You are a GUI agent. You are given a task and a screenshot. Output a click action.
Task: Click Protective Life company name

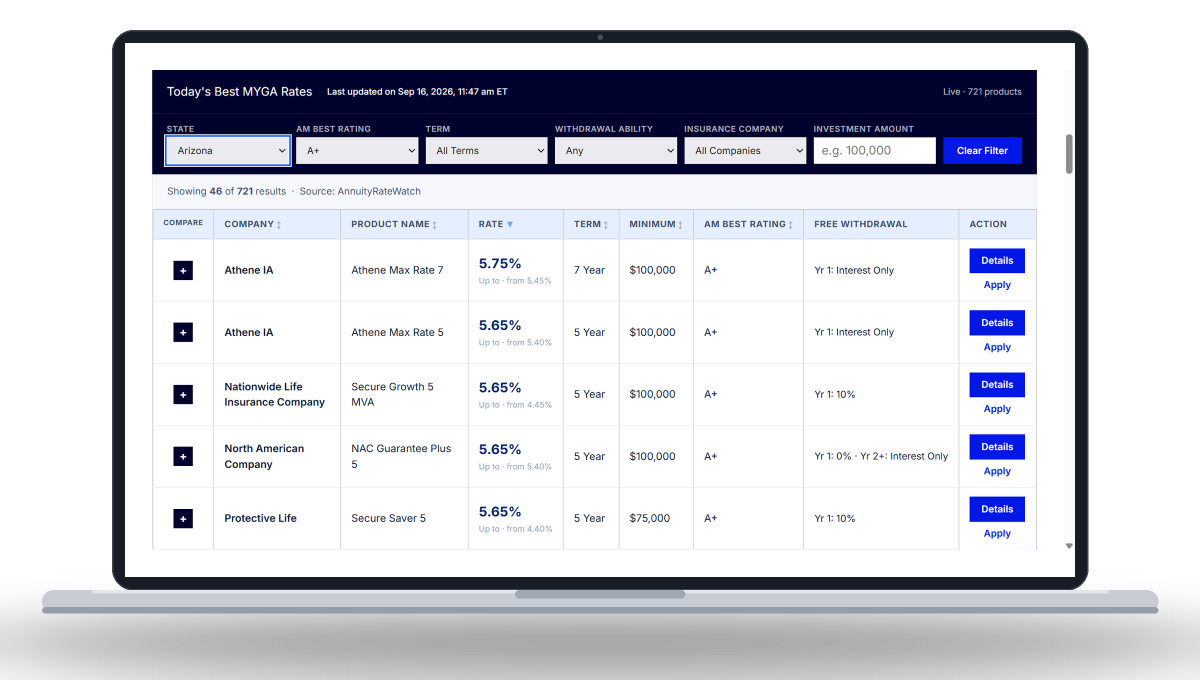(x=260, y=518)
